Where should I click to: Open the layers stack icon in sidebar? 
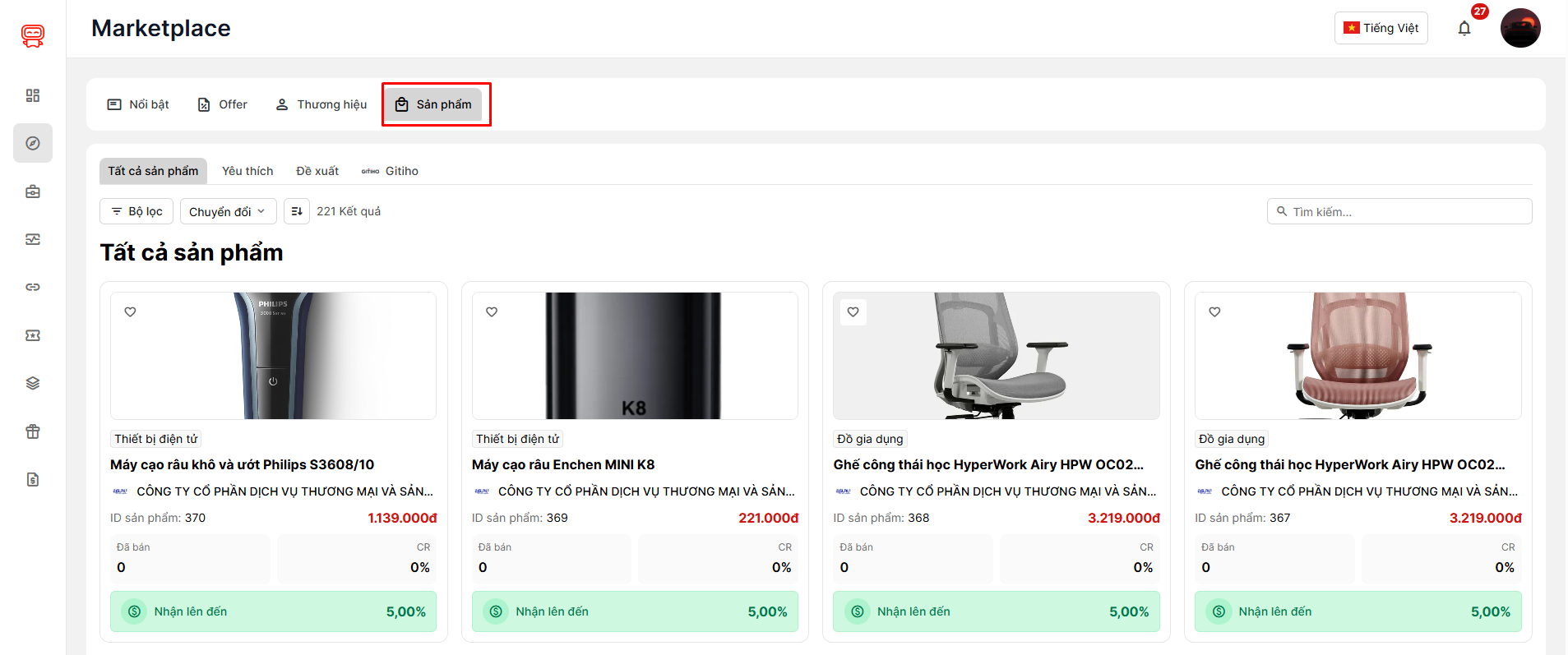pyautogui.click(x=33, y=383)
